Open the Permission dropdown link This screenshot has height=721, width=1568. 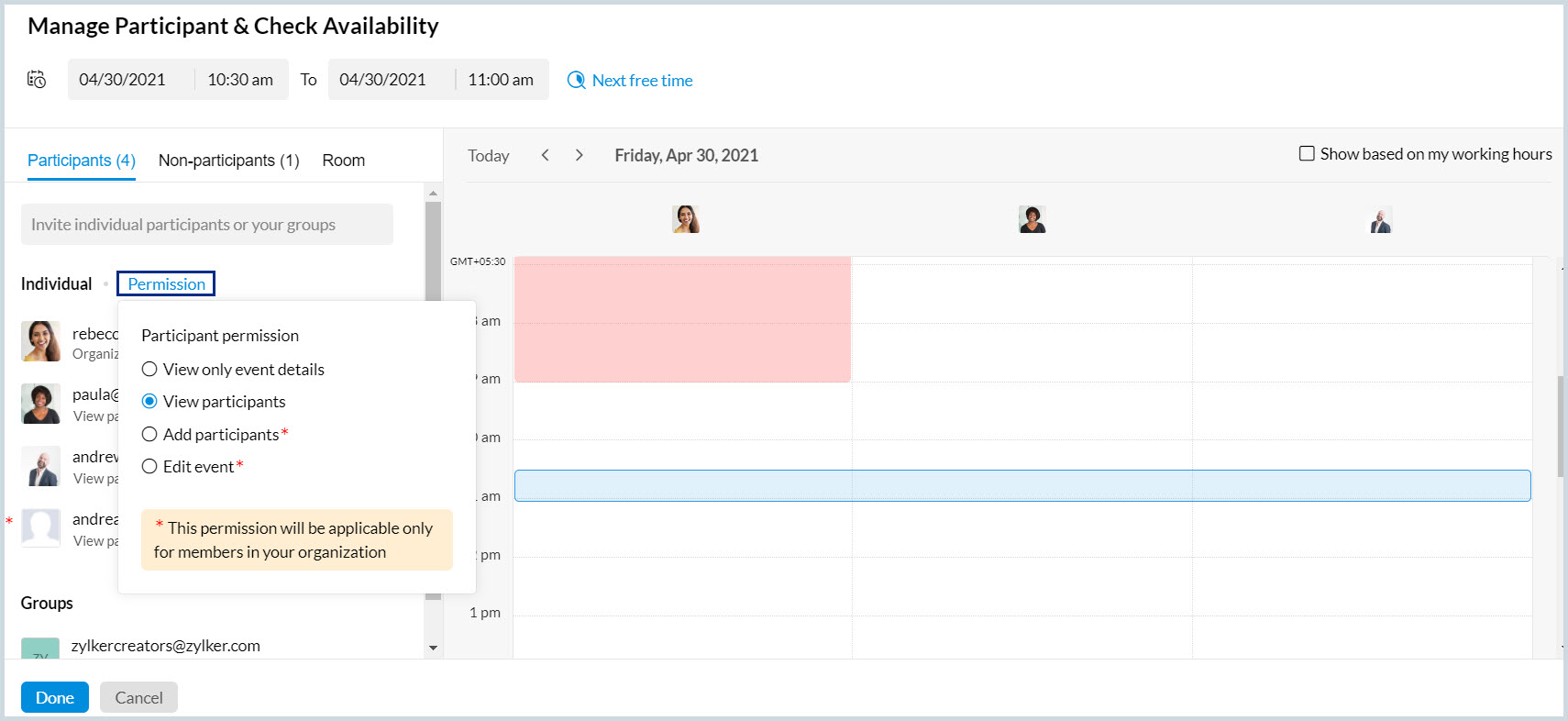tap(166, 284)
